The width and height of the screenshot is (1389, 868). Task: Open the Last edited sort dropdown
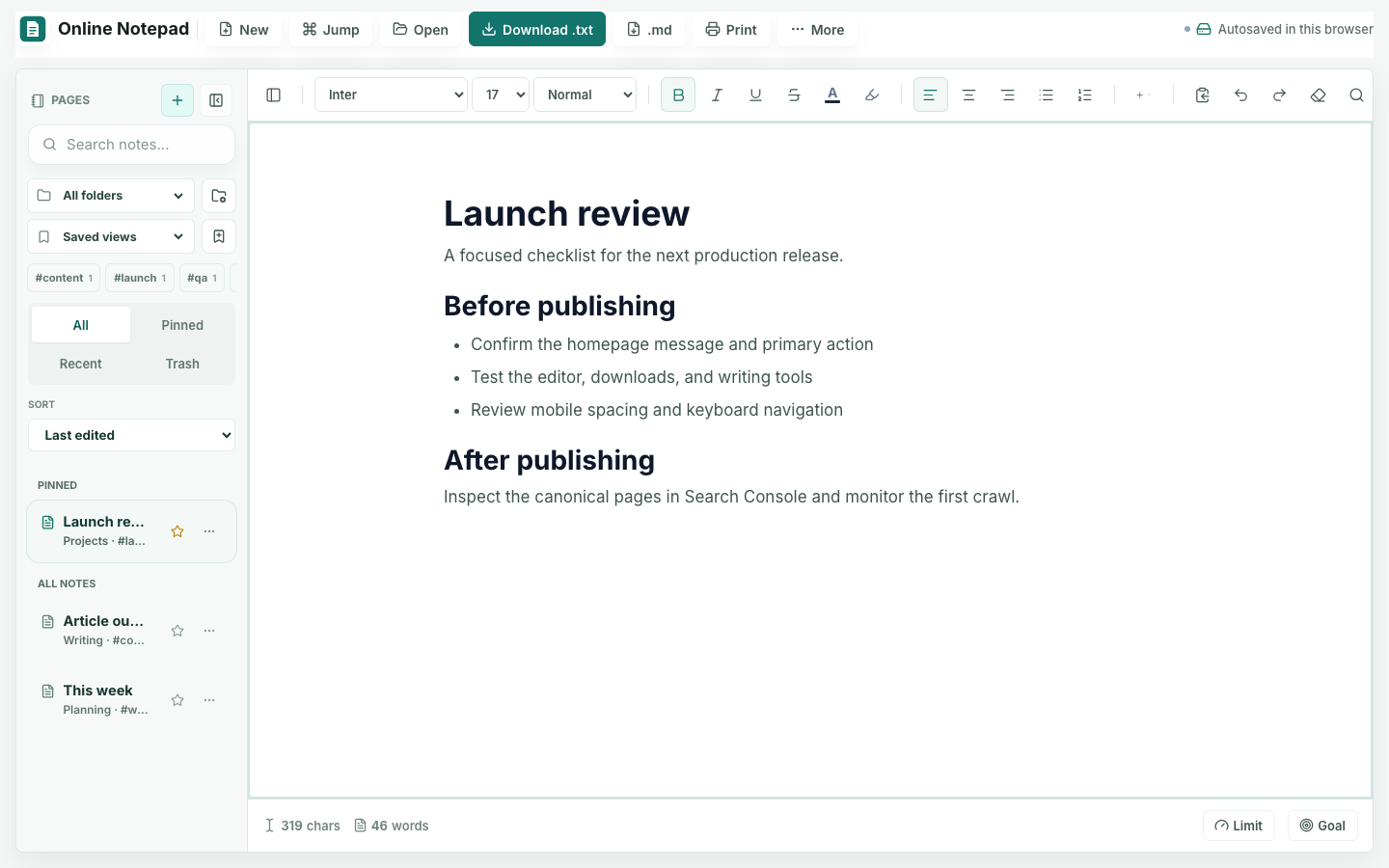click(131, 435)
